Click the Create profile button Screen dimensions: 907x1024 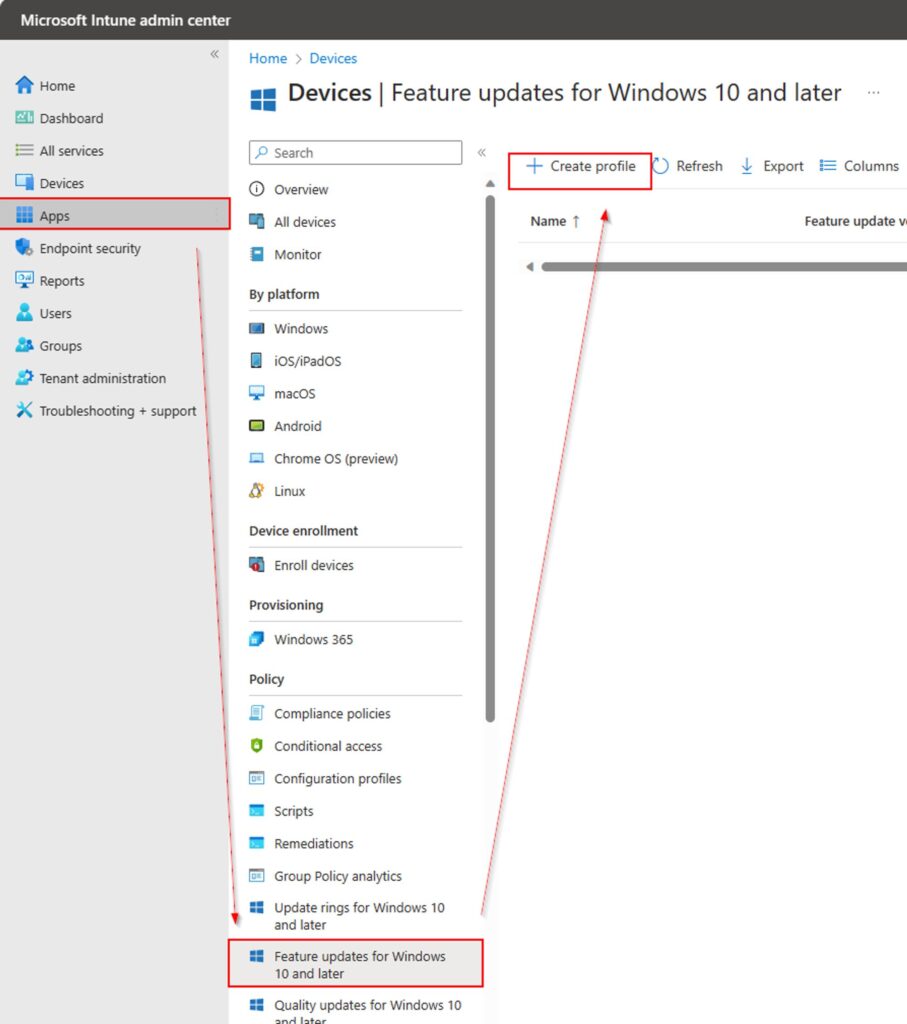coord(580,165)
